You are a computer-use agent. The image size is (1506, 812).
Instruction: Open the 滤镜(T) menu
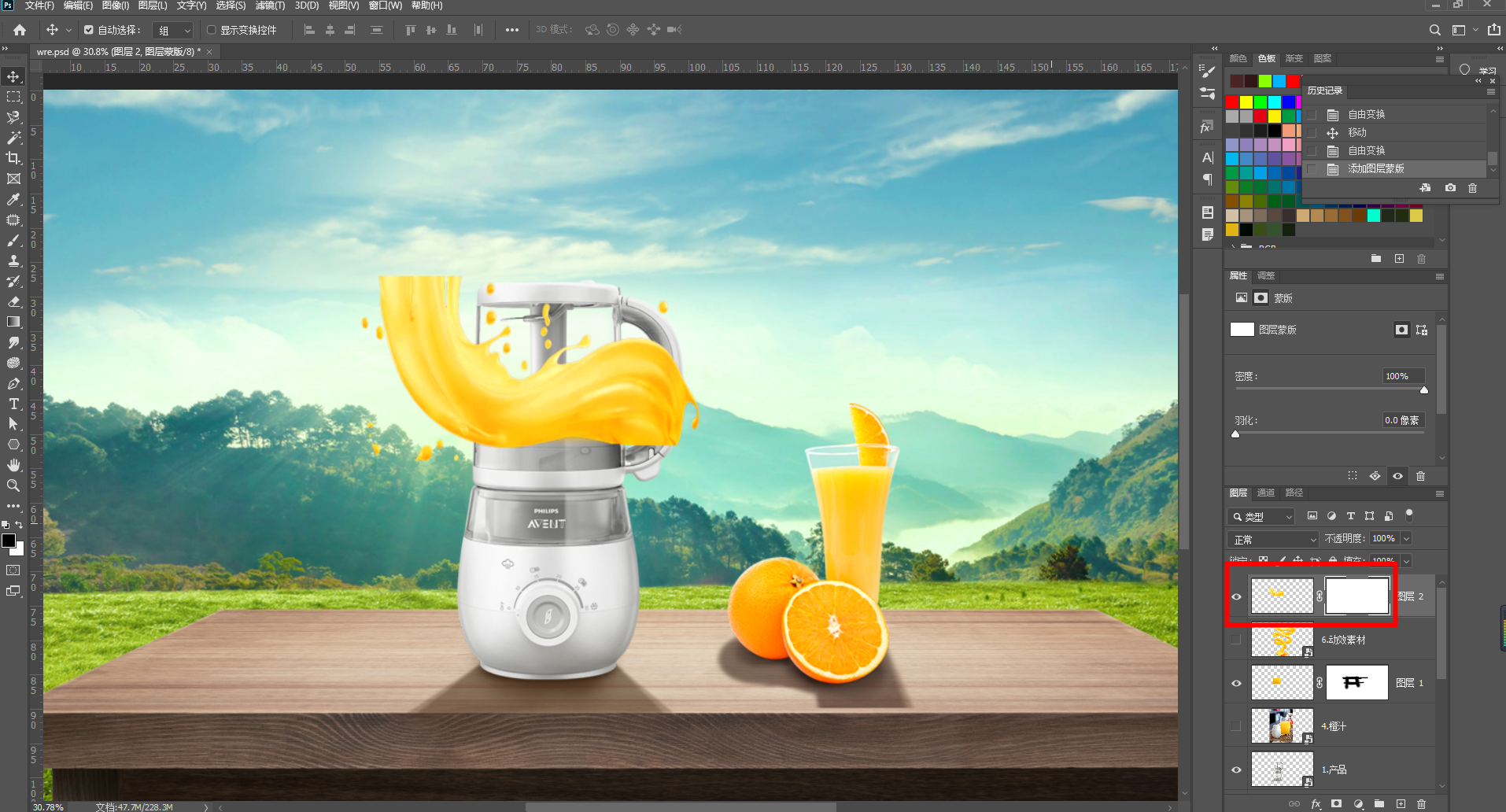tap(270, 6)
